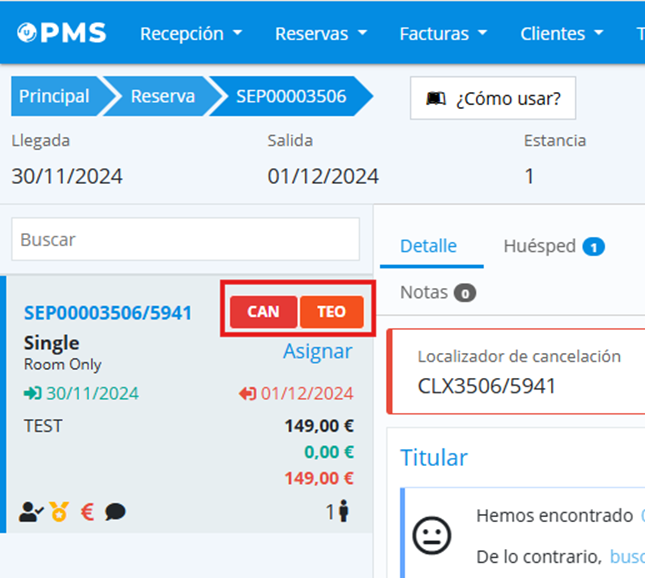This screenshot has height=578, width=645.
Task: Click the person occupancy icon
Action: 343,512
